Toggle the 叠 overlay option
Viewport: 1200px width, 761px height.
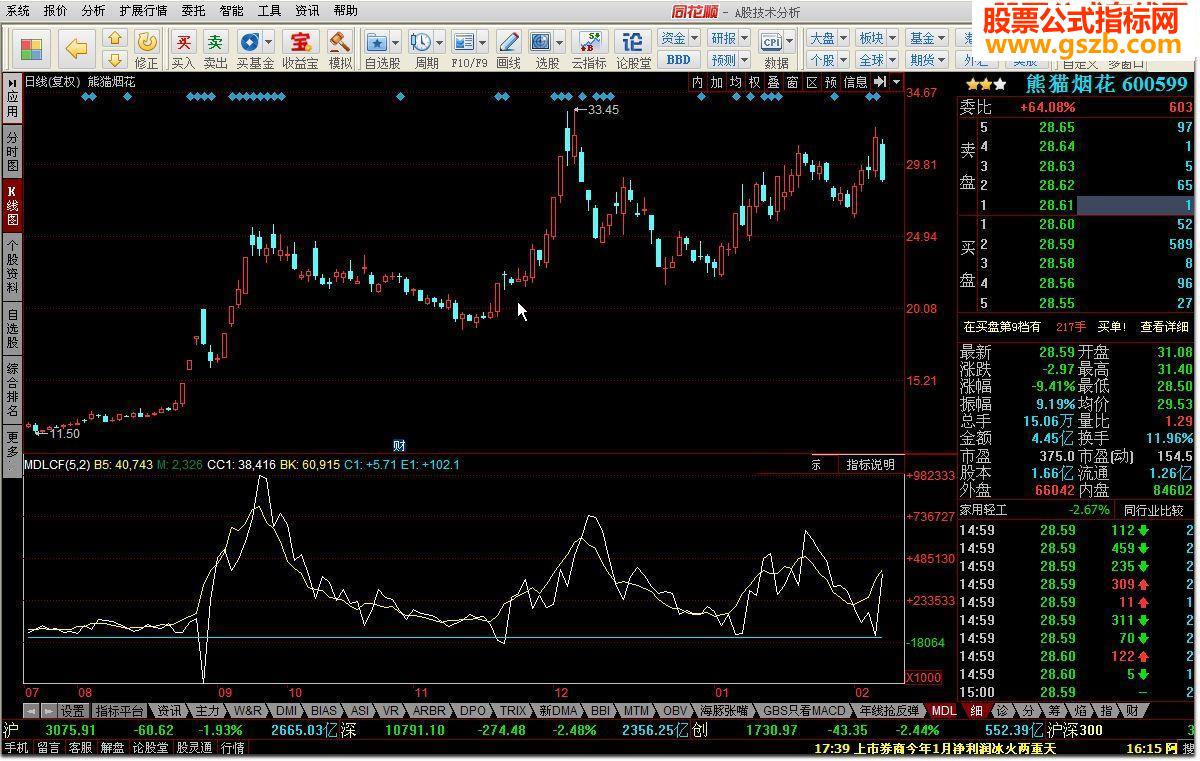[774, 83]
